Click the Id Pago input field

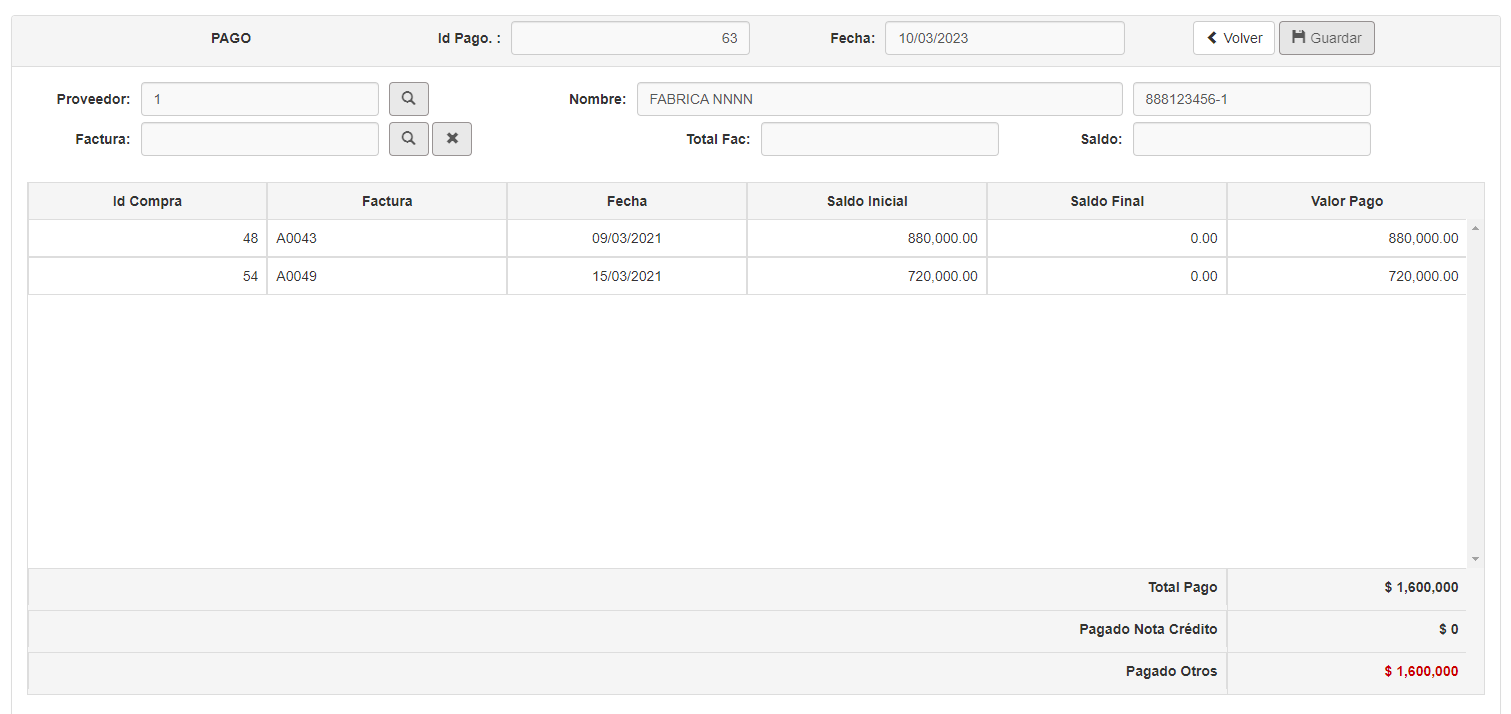click(x=630, y=38)
